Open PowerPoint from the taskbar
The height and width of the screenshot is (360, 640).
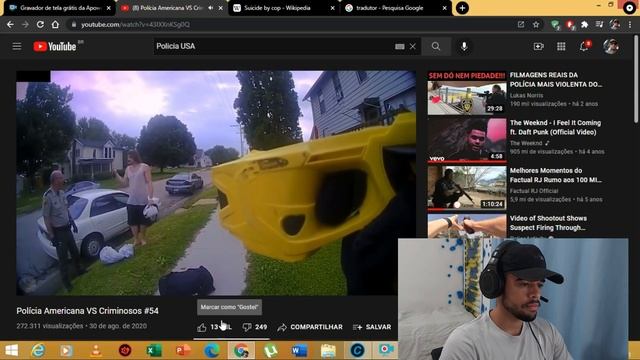coord(183,351)
